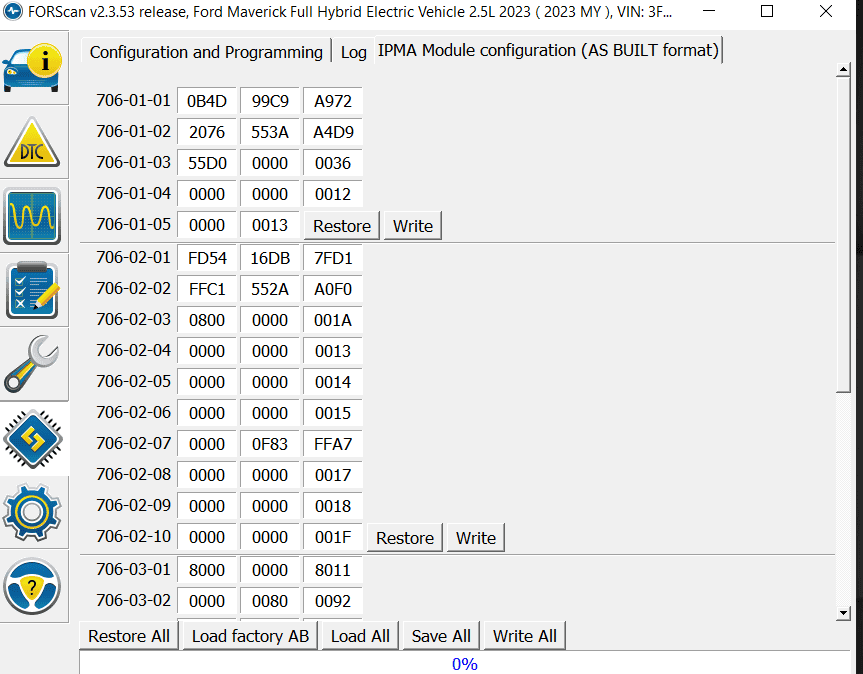Click field A4D9 in row 706-01-02
Screen dimensions: 863x674
click(333, 132)
